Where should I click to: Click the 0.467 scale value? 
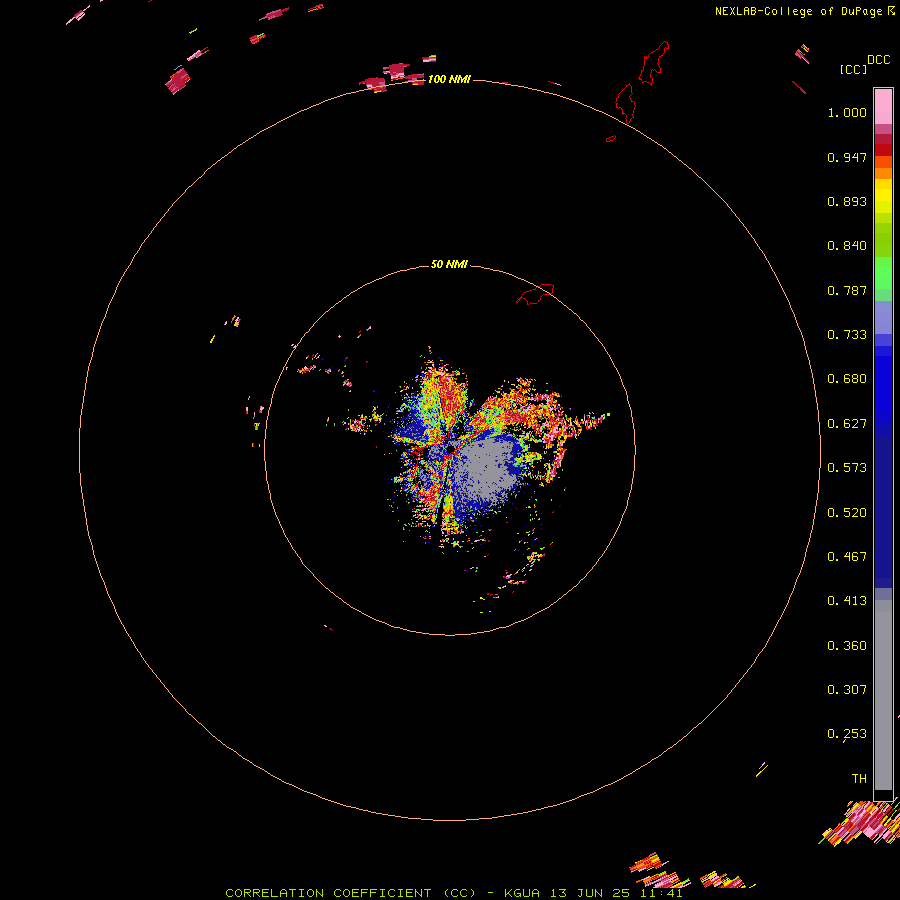tap(847, 557)
